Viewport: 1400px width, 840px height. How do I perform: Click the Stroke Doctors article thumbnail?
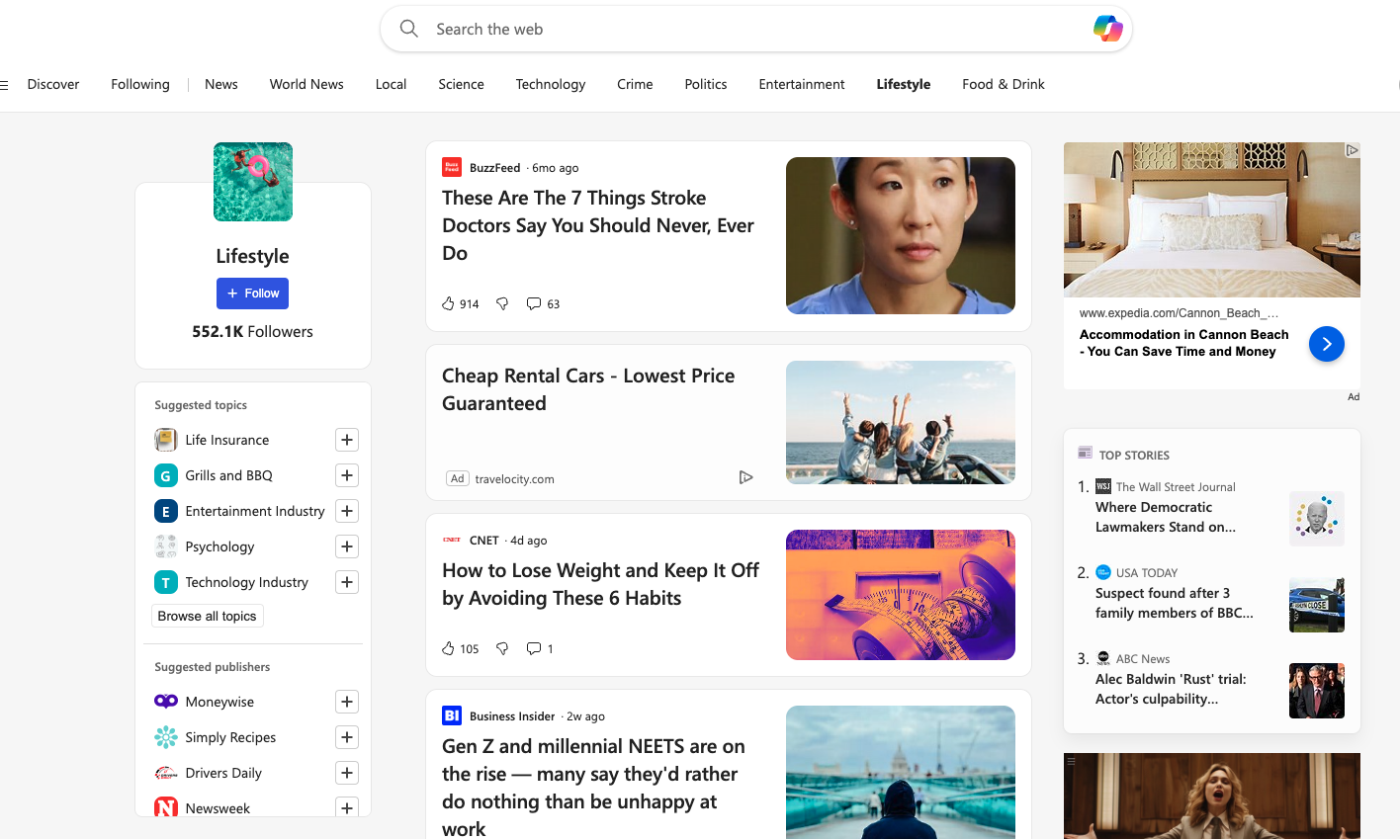click(x=901, y=235)
